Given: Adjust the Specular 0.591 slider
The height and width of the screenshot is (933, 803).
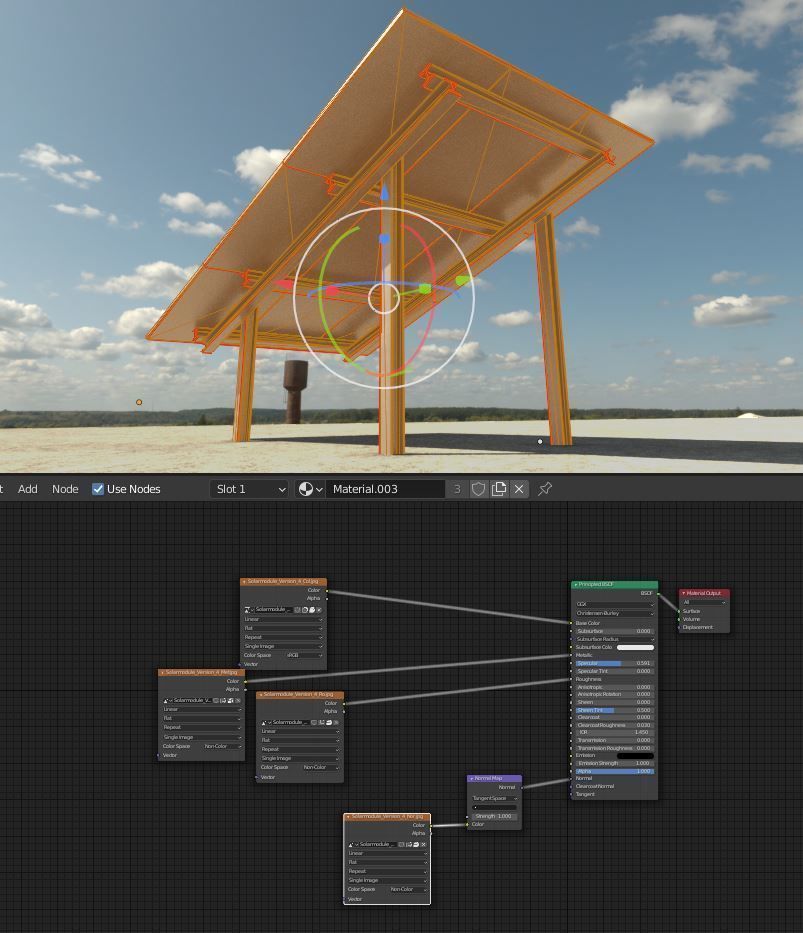Looking at the screenshot, I should pyautogui.click(x=615, y=663).
